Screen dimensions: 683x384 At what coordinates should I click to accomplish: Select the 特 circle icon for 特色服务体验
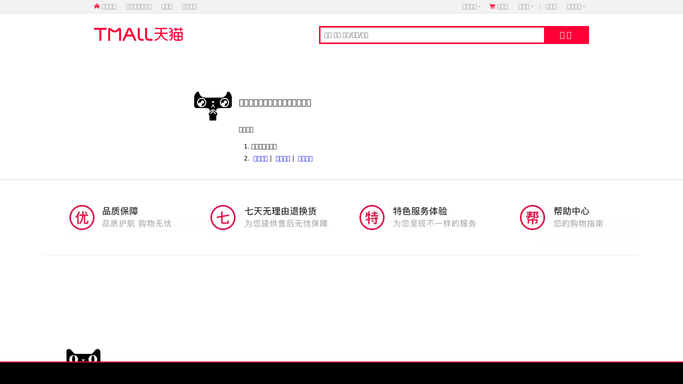click(x=372, y=217)
